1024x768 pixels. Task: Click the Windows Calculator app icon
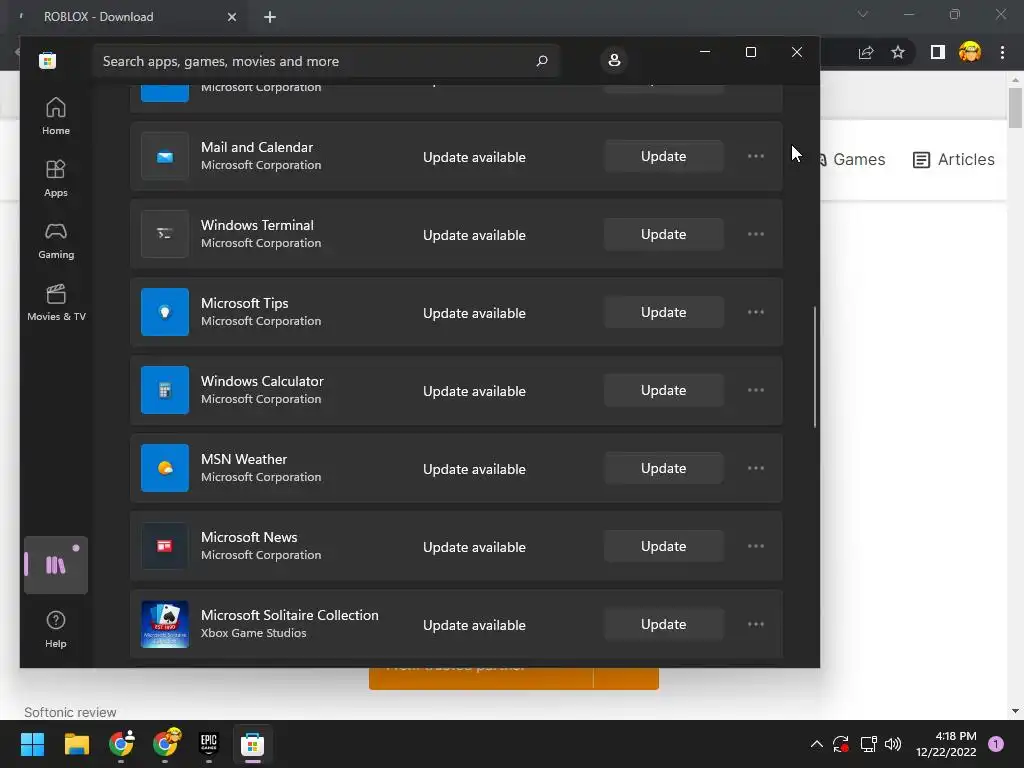click(165, 390)
